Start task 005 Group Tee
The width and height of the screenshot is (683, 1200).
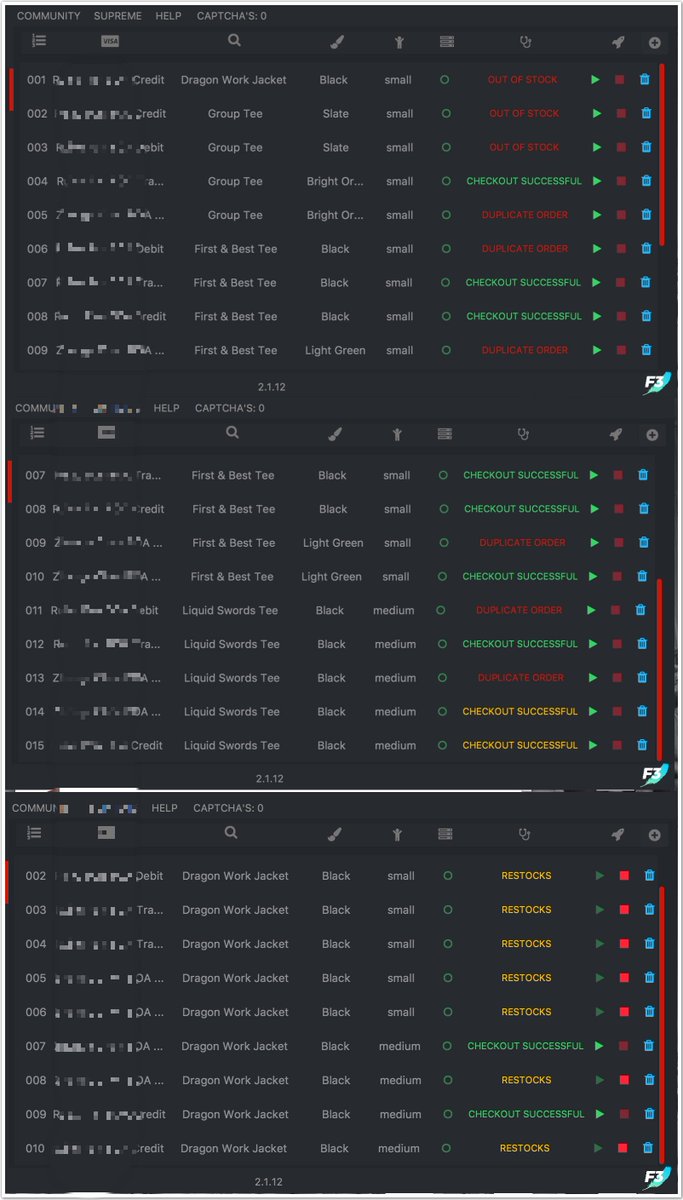(x=597, y=215)
